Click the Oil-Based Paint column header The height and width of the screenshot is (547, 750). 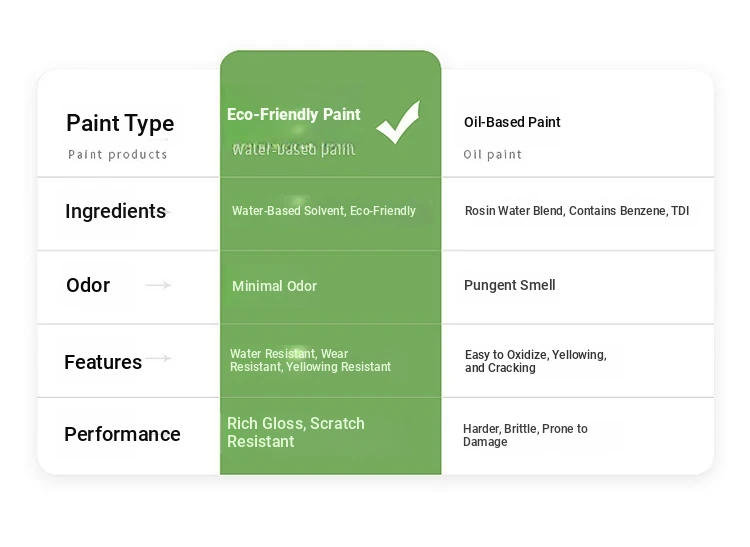512,122
